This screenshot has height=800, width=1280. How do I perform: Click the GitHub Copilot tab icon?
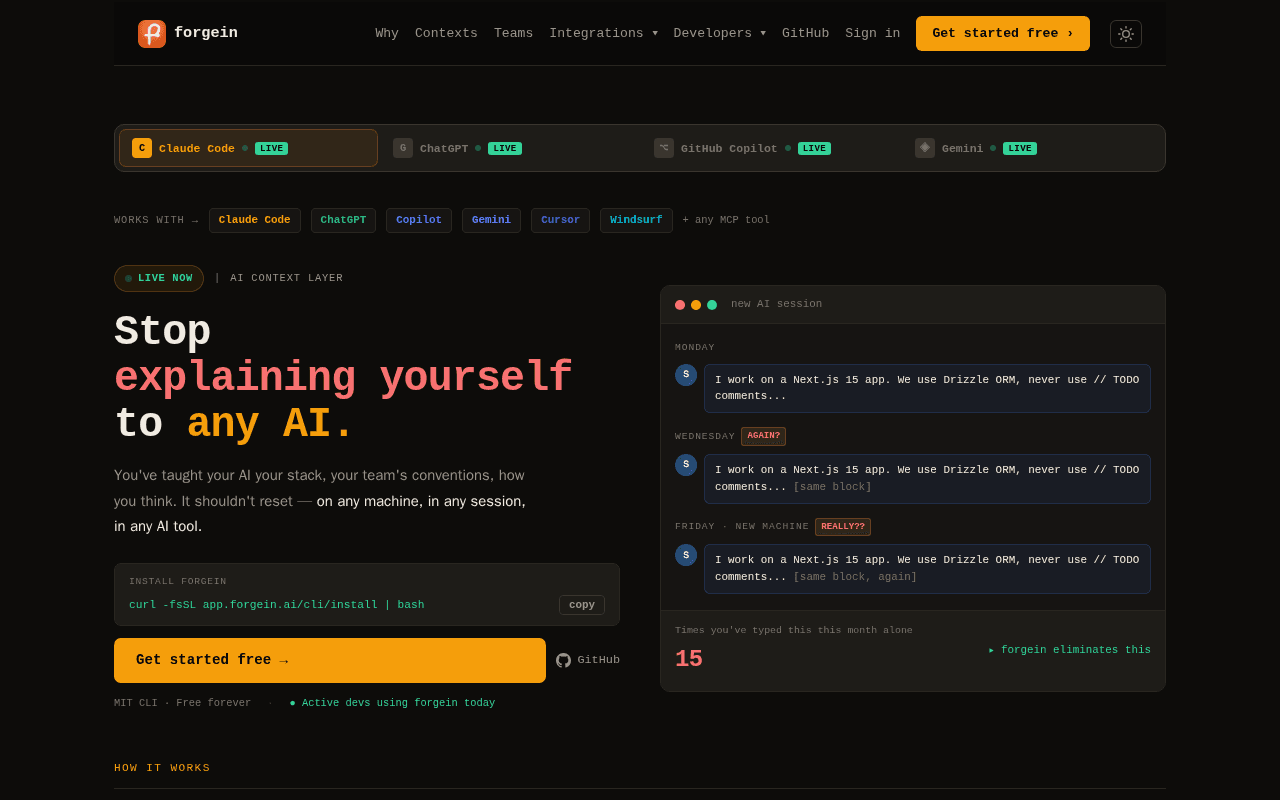664,148
